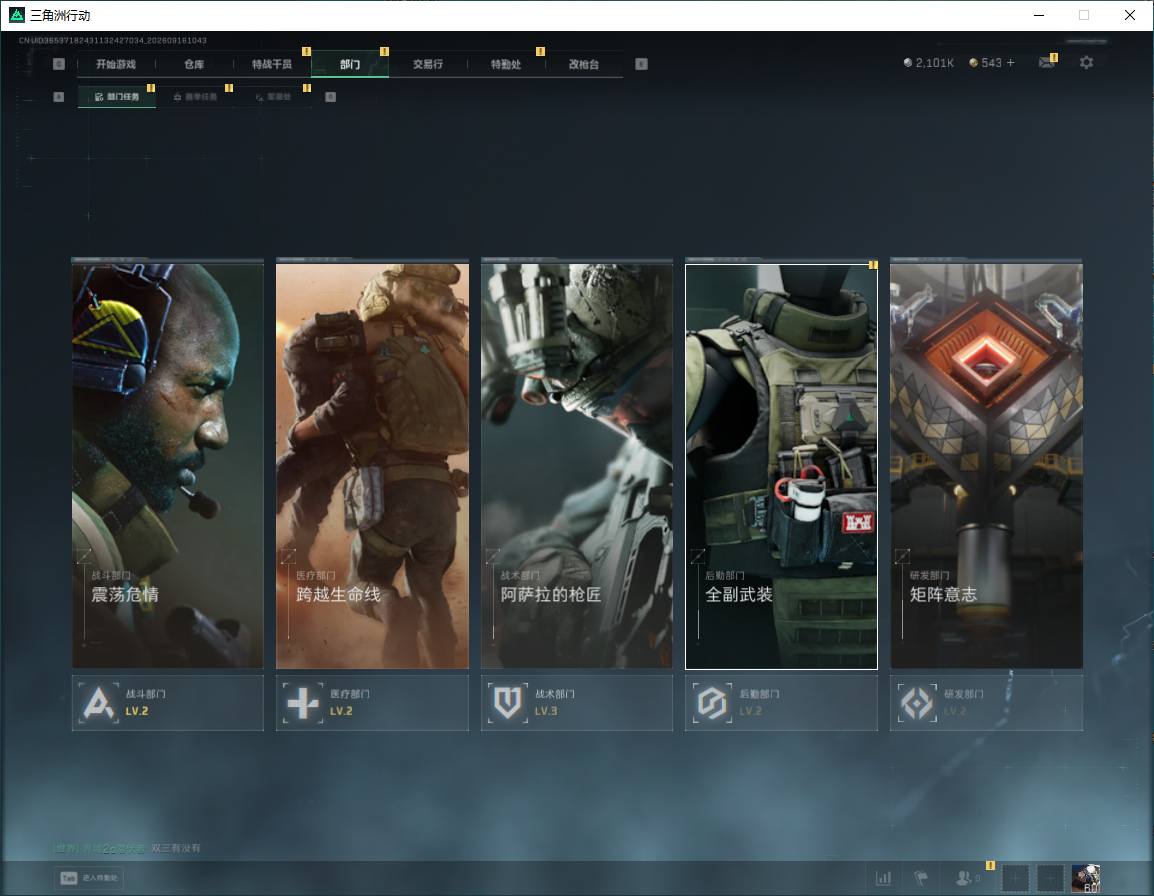Screen dimensions: 1154x896
Task: Open the 跨越生命线 medical department card
Action: [372, 465]
